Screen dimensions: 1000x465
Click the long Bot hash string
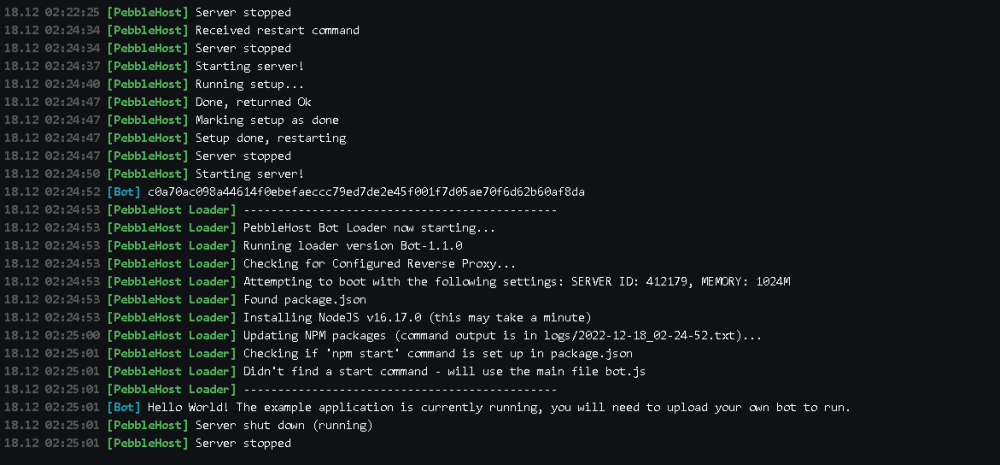click(366, 192)
